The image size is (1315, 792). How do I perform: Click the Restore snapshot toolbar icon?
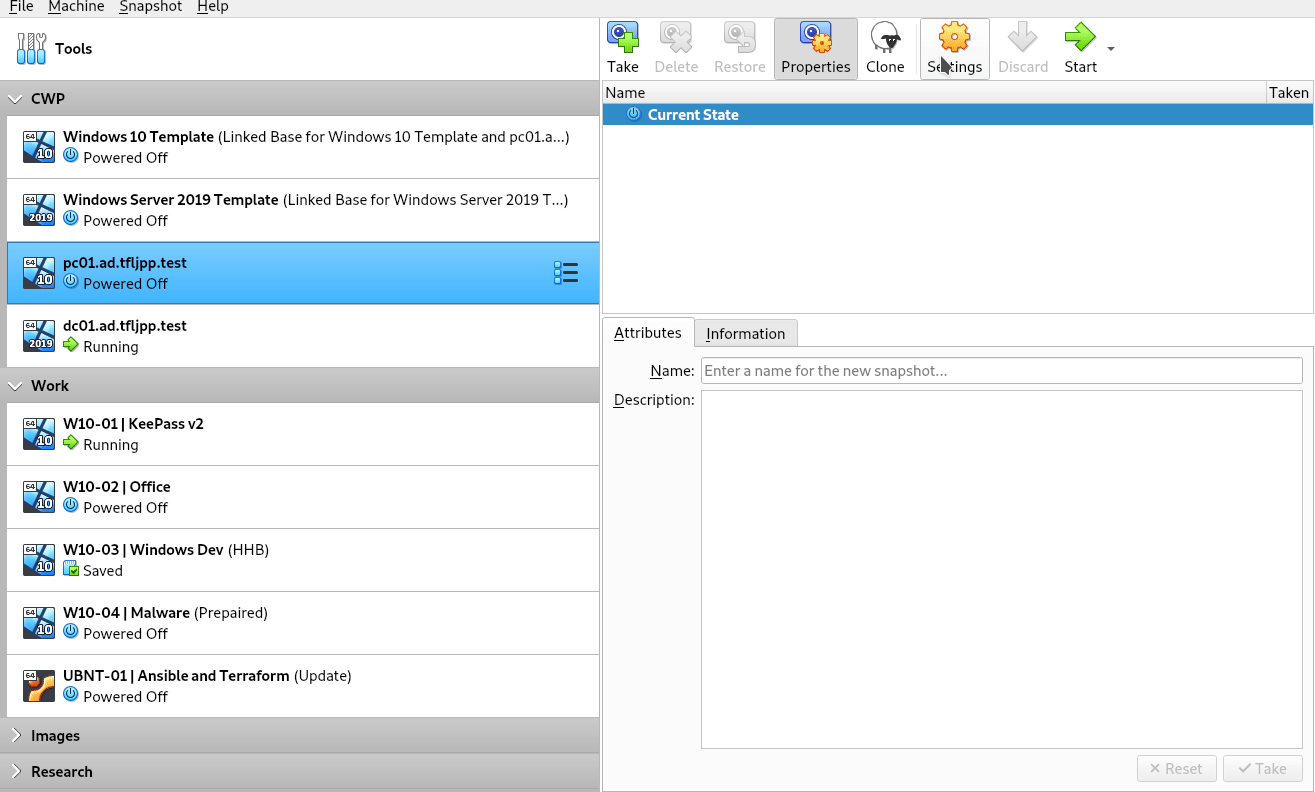point(740,38)
